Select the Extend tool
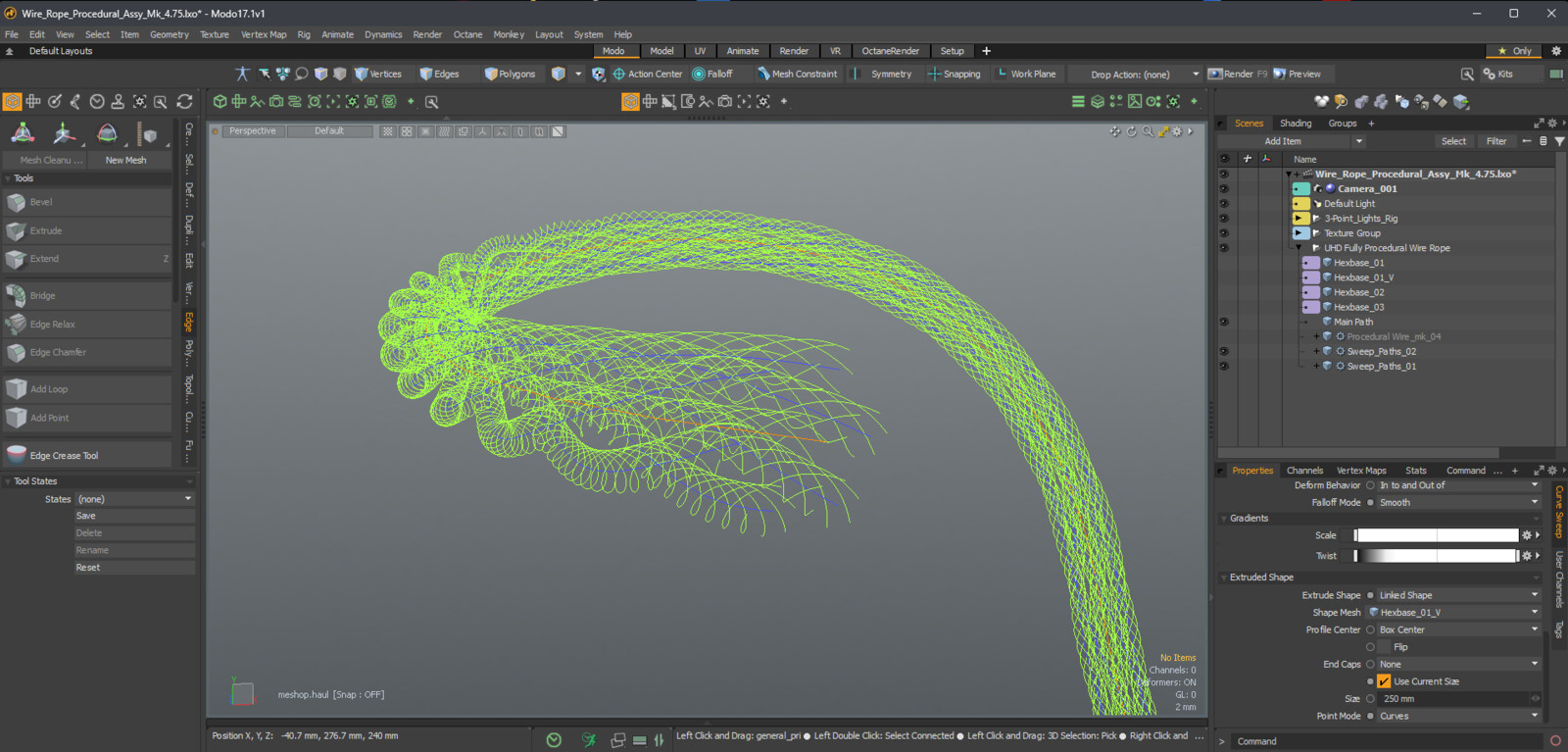Viewport: 1568px width, 752px height. point(88,259)
